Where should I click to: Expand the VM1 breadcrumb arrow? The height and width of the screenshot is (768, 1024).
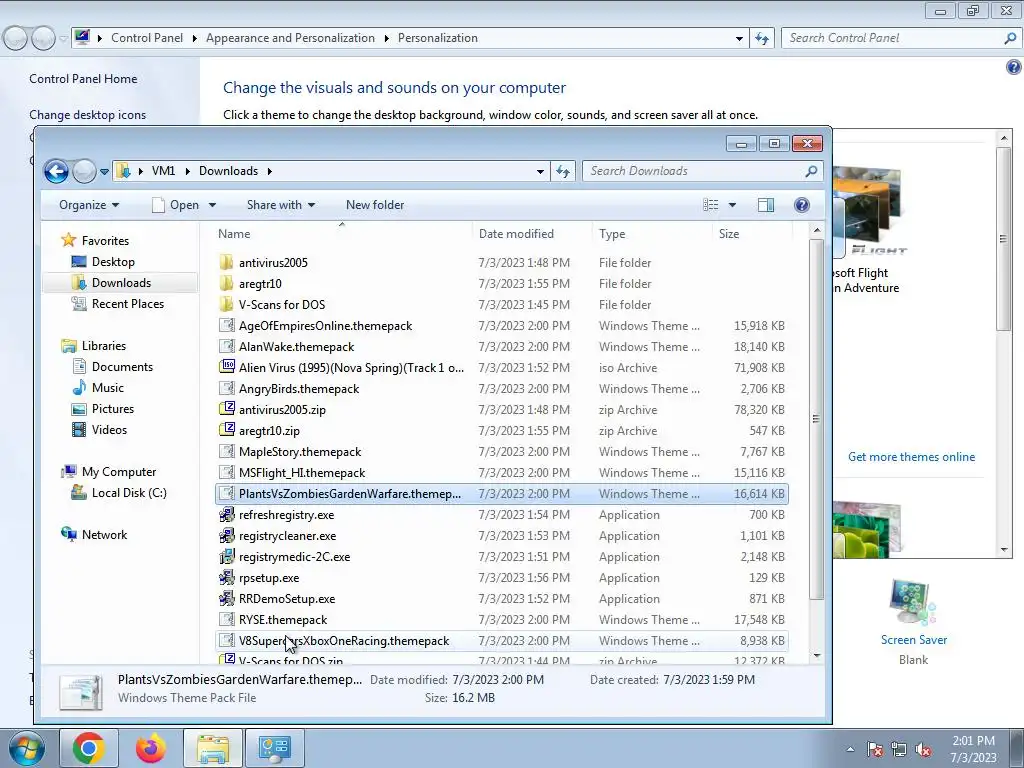tap(187, 171)
